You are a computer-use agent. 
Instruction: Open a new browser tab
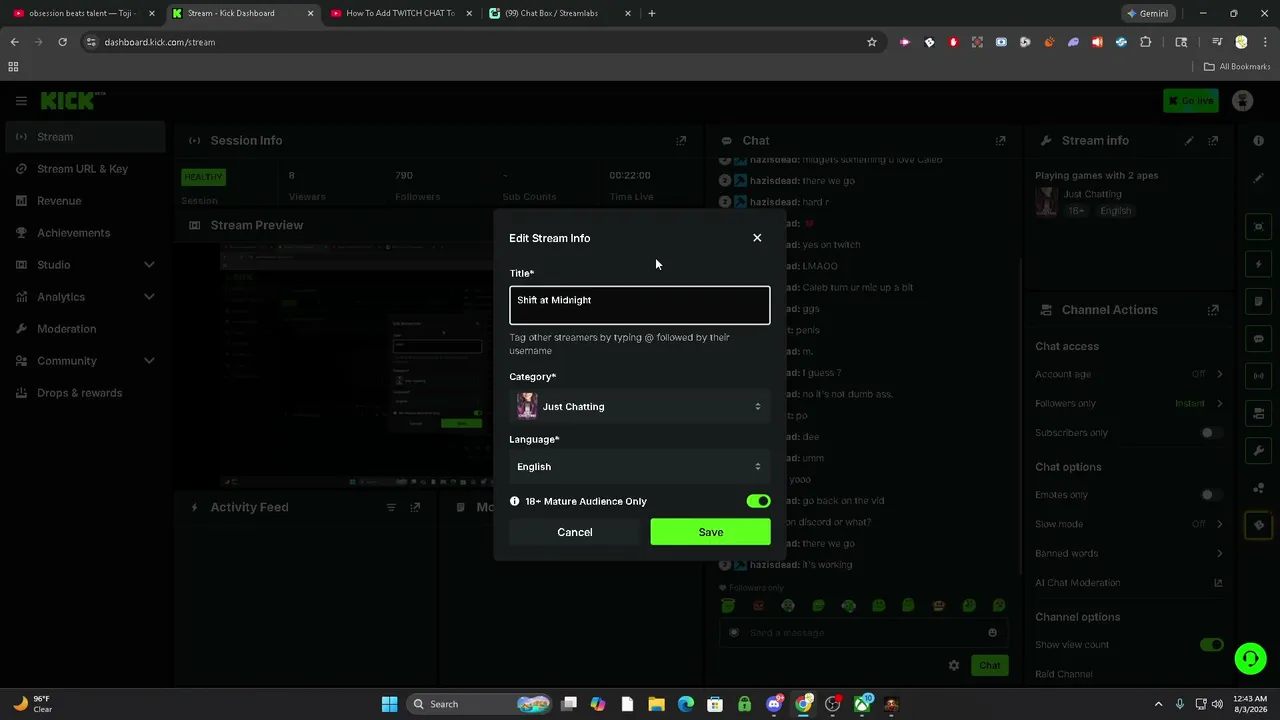click(x=652, y=13)
